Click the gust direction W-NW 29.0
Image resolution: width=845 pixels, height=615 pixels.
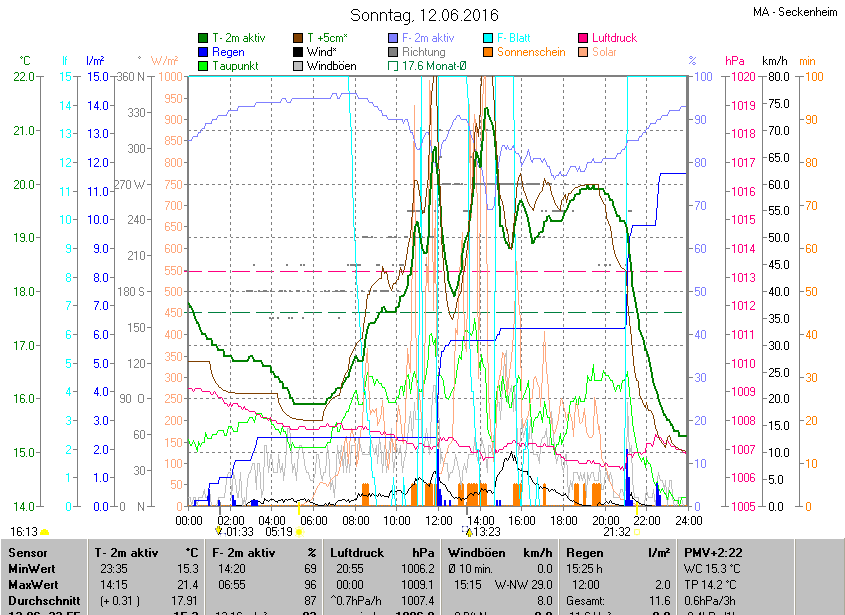coord(523,585)
